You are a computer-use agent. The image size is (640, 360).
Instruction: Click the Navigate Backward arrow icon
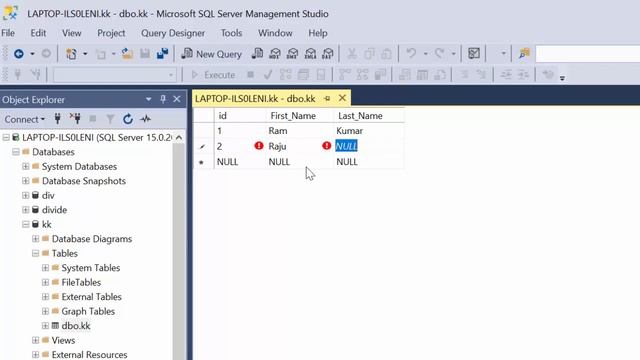pyautogui.click(x=19, y=53)
